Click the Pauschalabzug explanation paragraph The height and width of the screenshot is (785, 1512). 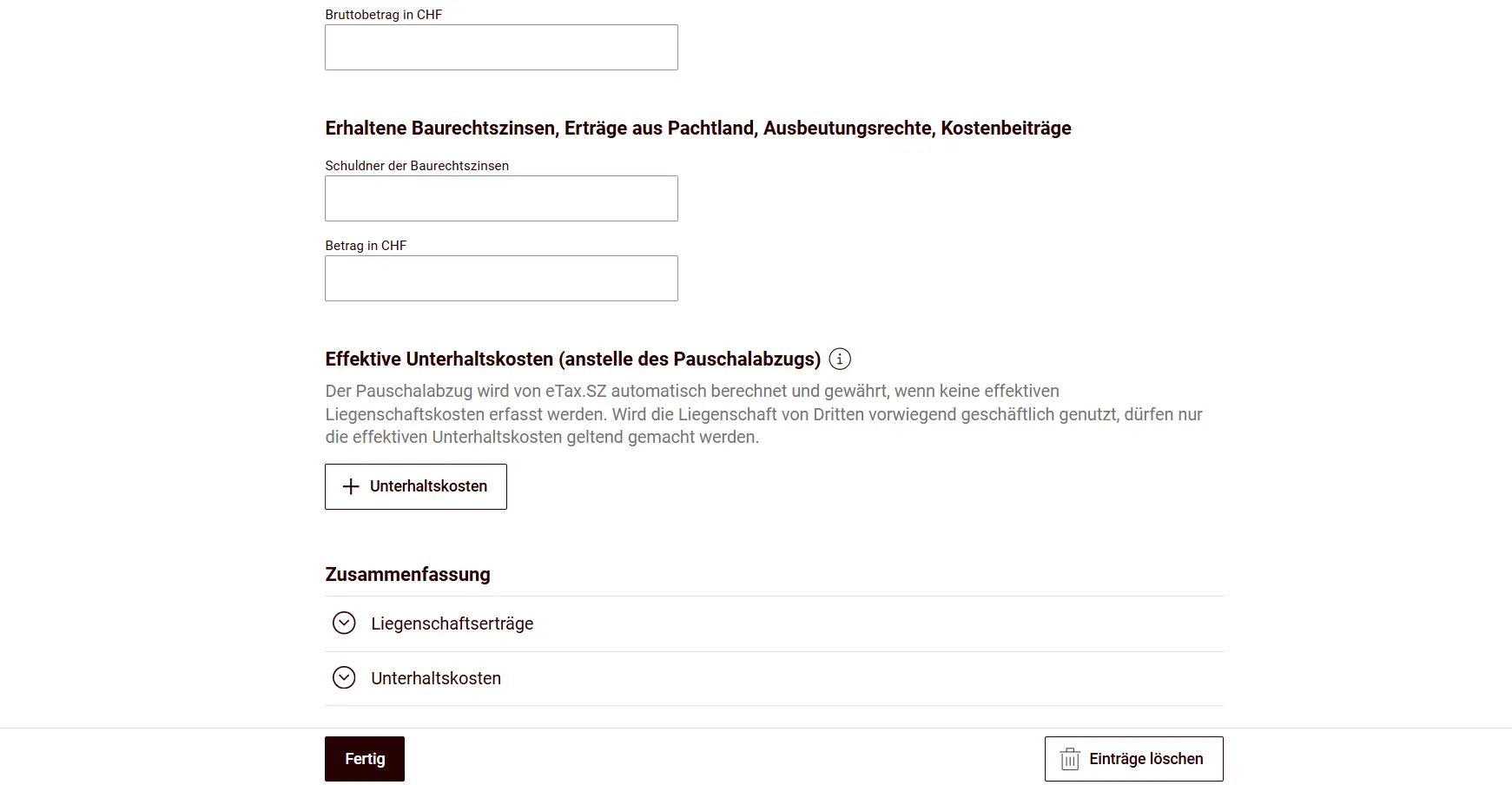[763, 414]
